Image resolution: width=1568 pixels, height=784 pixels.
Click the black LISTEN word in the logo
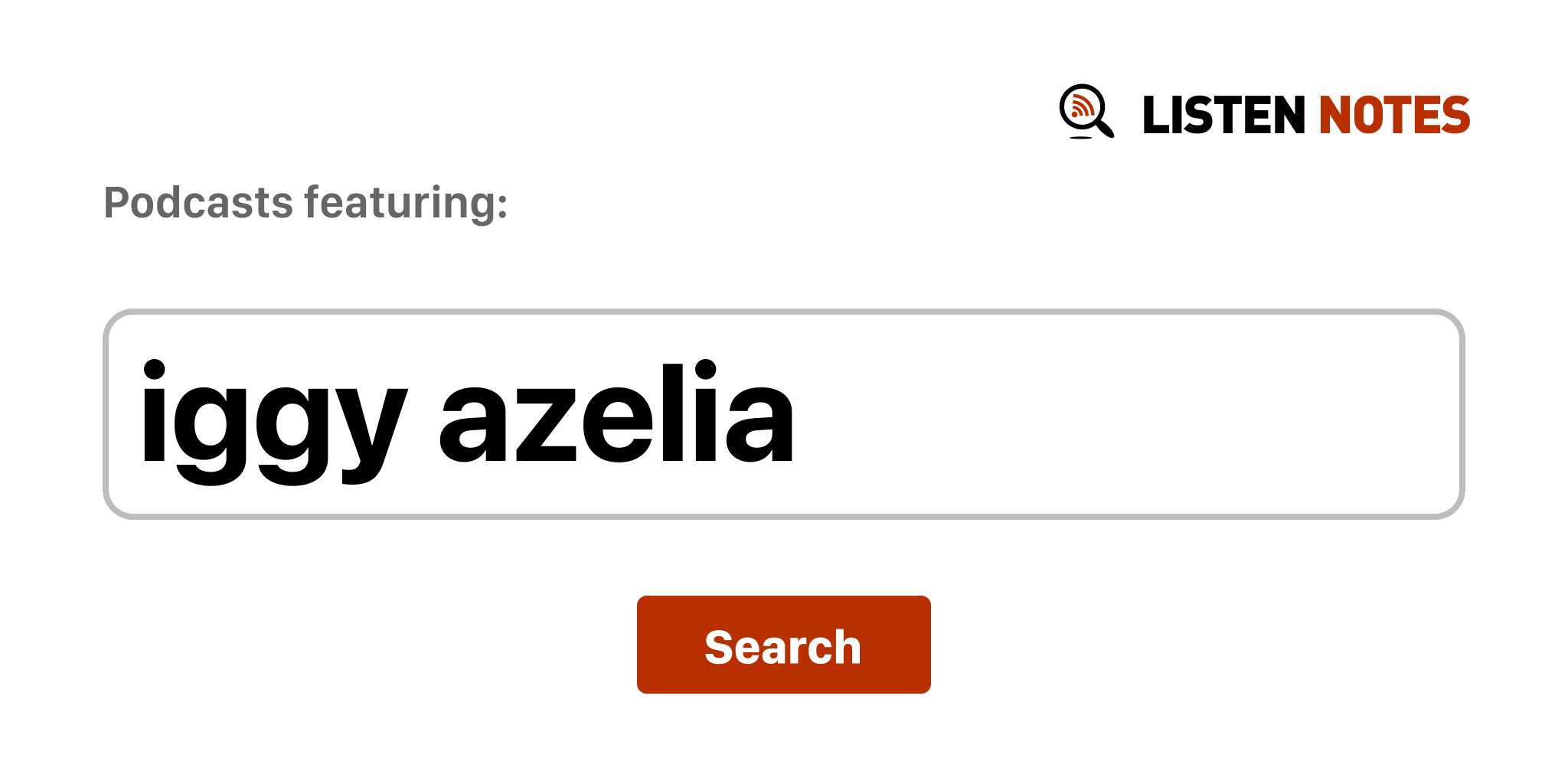(1223, 116)
